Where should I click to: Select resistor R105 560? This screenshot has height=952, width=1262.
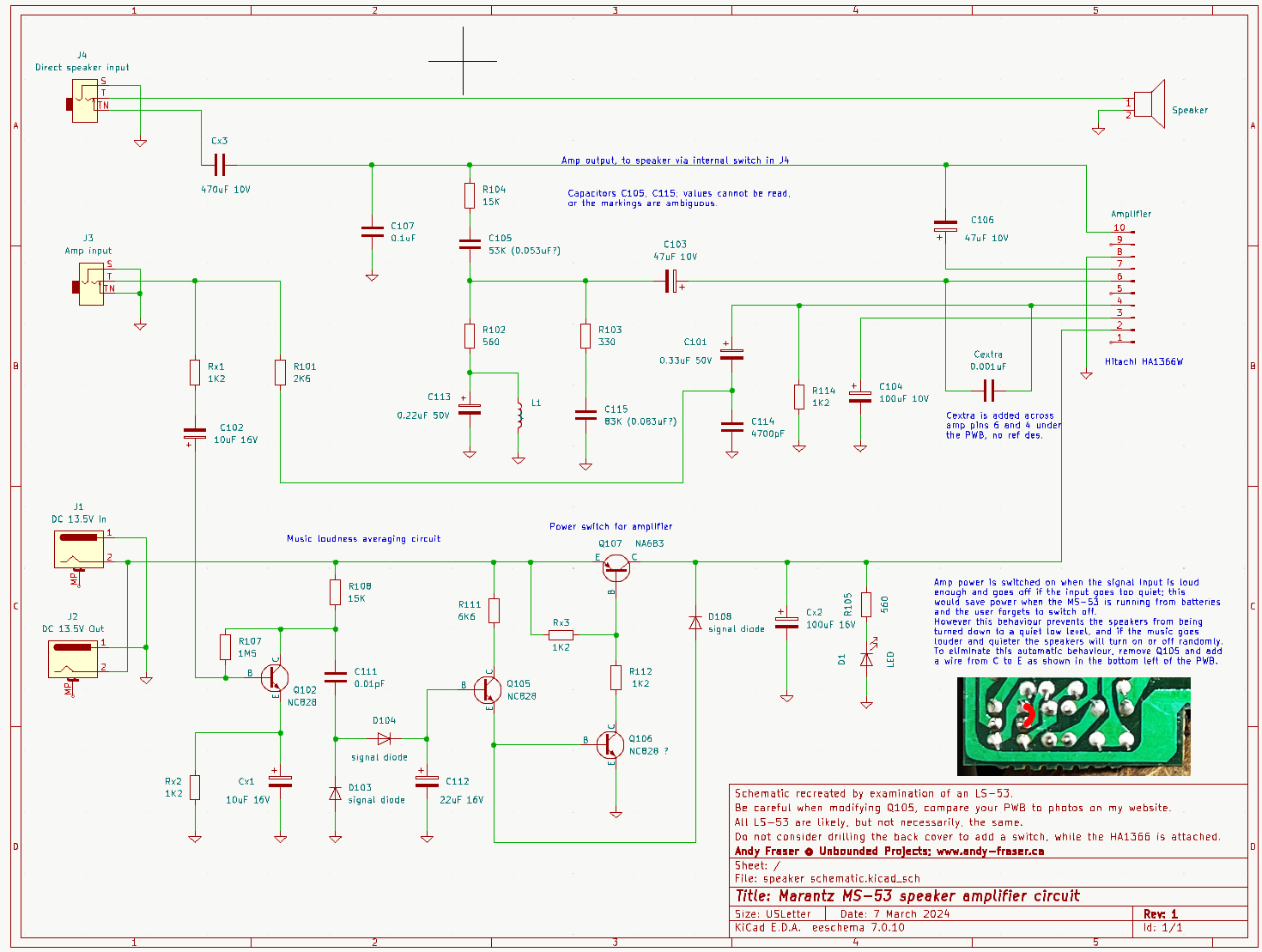[866, 604]
